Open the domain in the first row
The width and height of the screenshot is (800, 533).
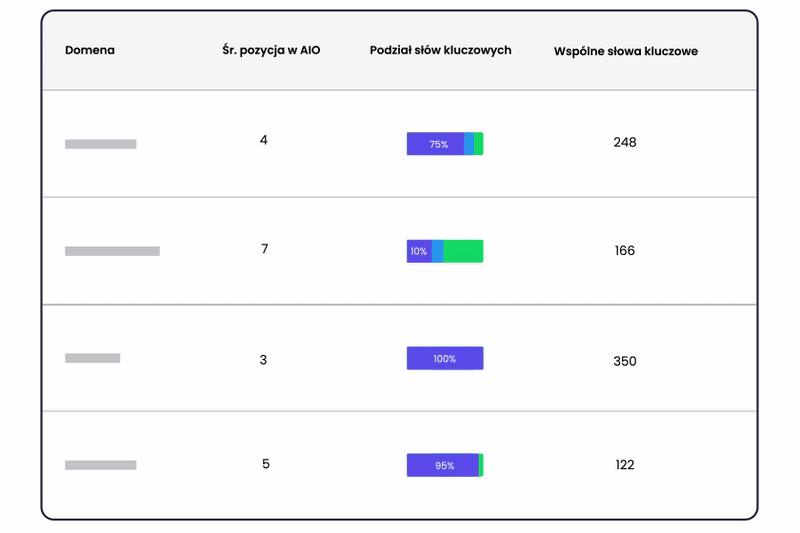tap(100, 144)
